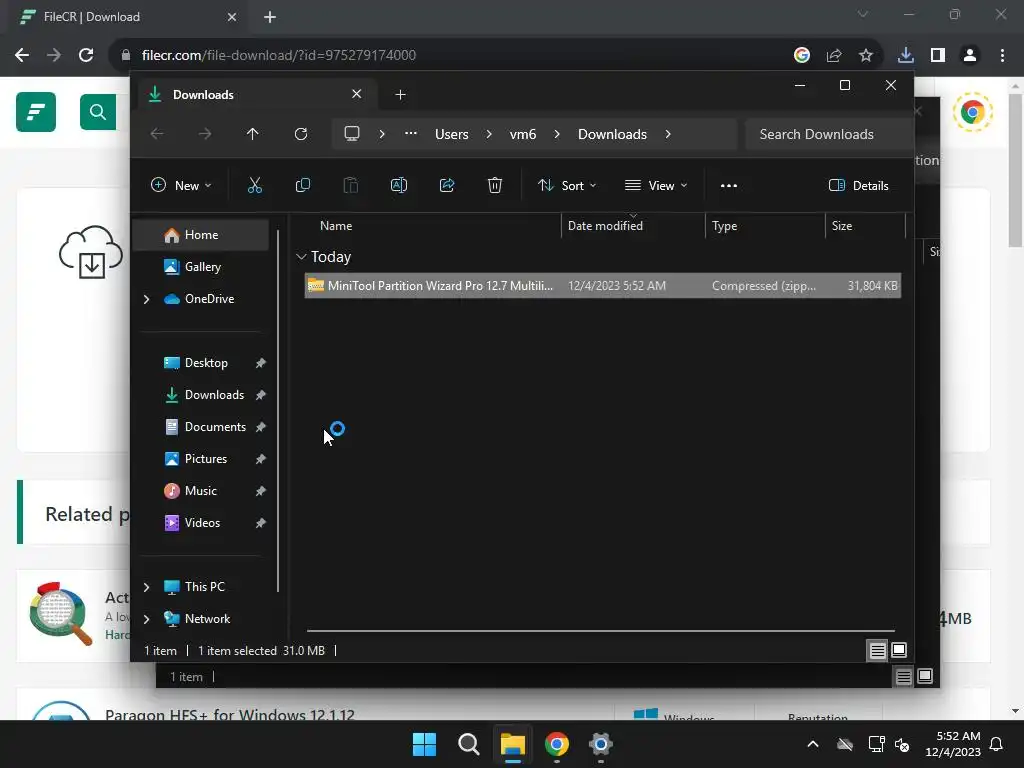Collapse the Today group

click(301, 257)
